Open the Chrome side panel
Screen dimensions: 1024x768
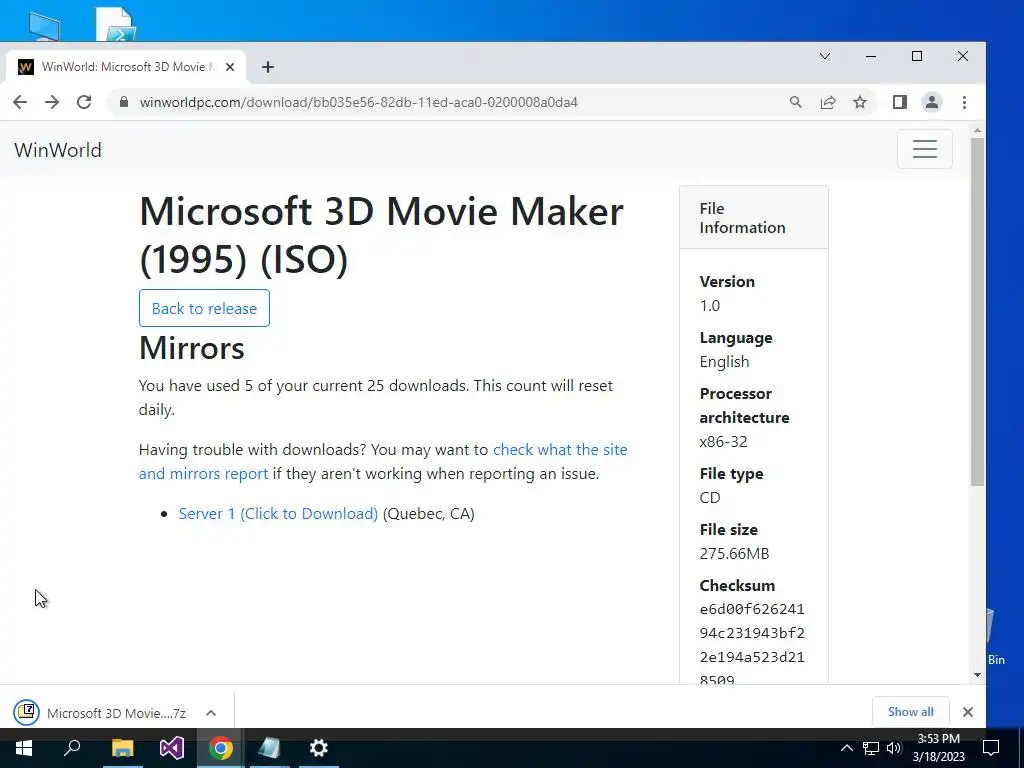900,102
